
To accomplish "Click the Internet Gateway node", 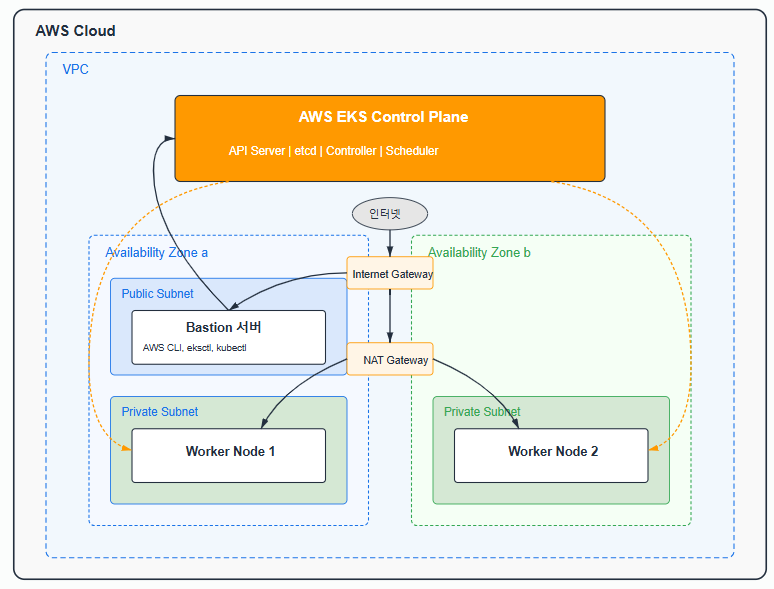I will click(x=389, y=273).
